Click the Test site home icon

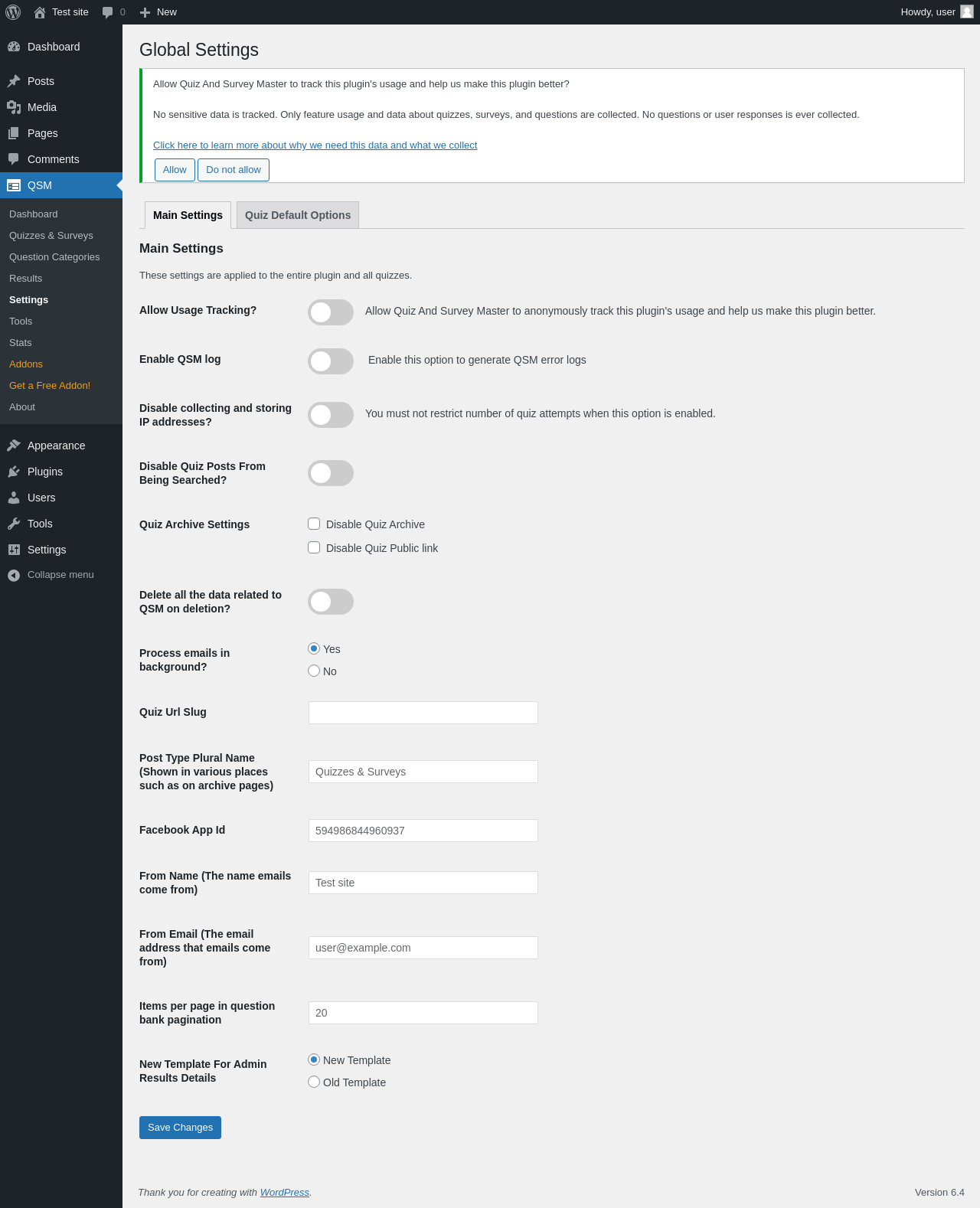coord(40,12)
